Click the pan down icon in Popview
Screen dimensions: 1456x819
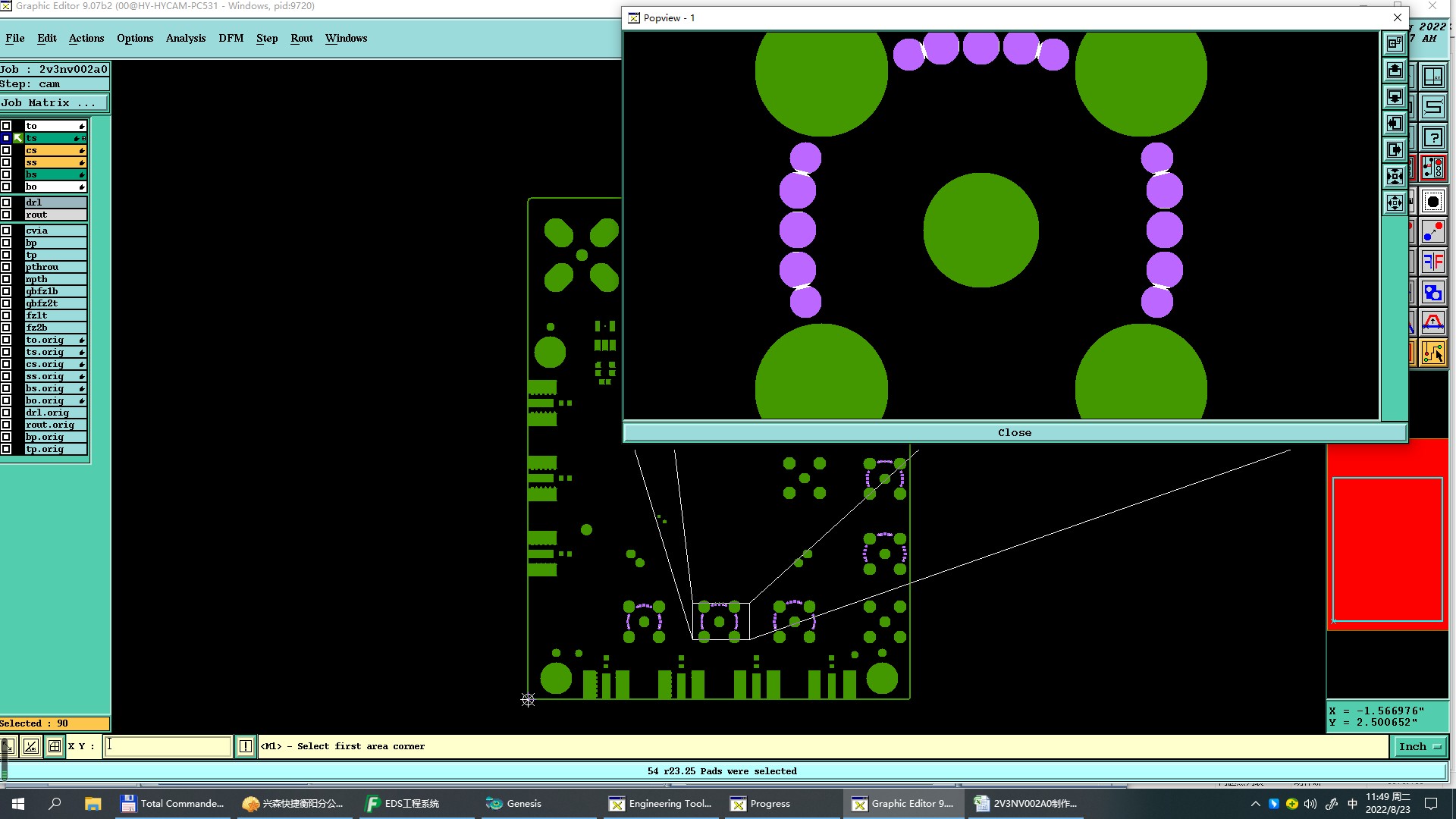pyautogui.click(x=1395, y=97)
